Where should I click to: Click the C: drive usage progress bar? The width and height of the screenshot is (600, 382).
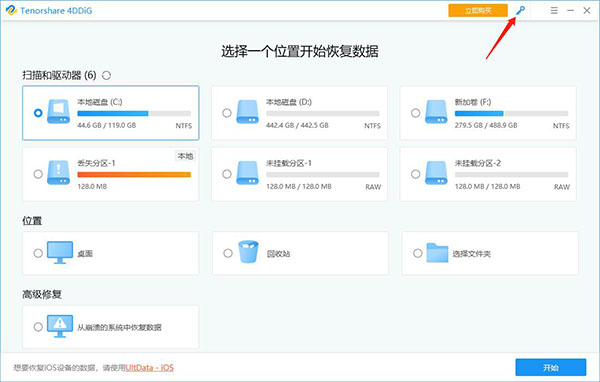[134, 113]
